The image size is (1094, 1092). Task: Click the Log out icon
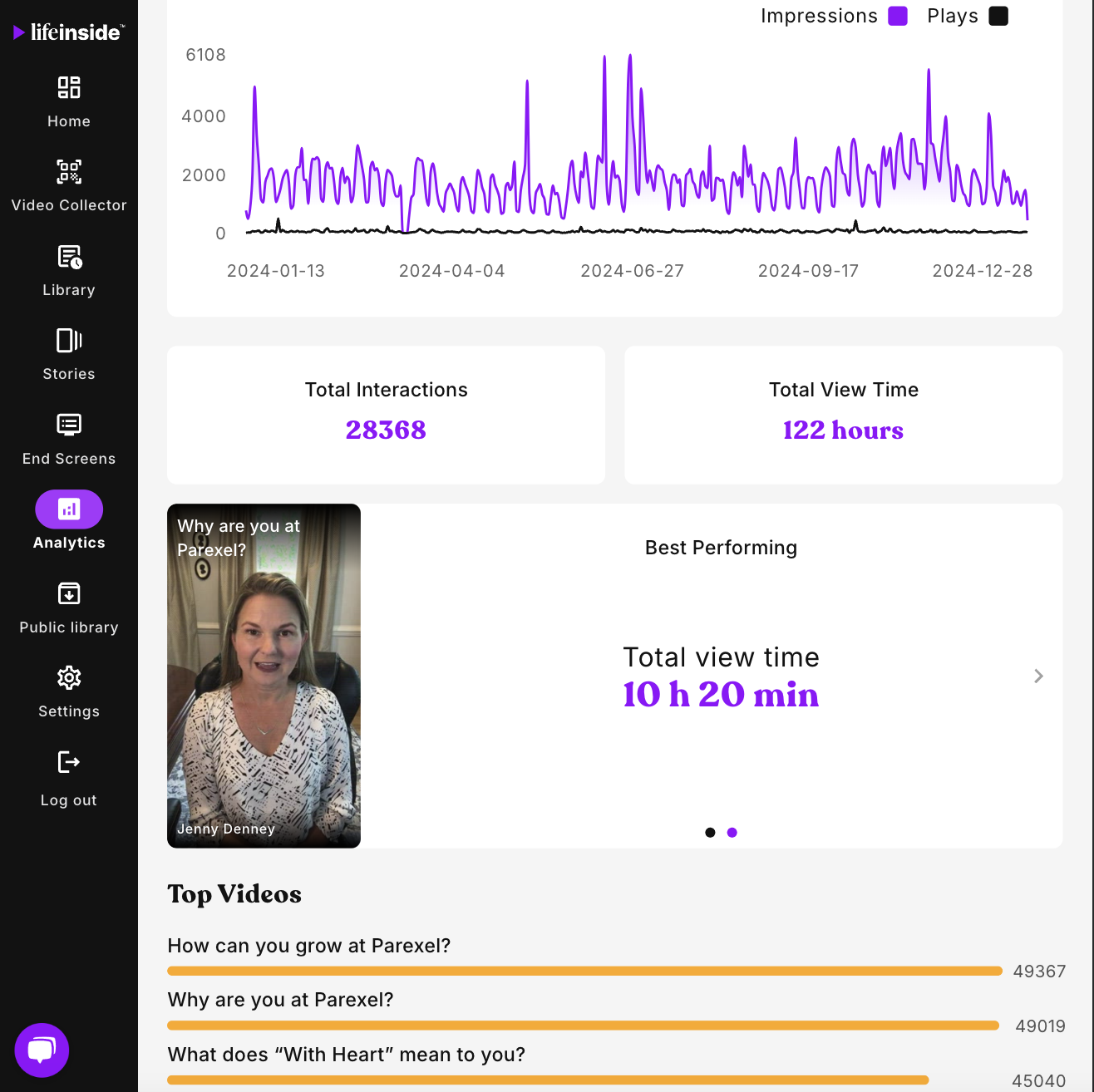tap(69, 762)
